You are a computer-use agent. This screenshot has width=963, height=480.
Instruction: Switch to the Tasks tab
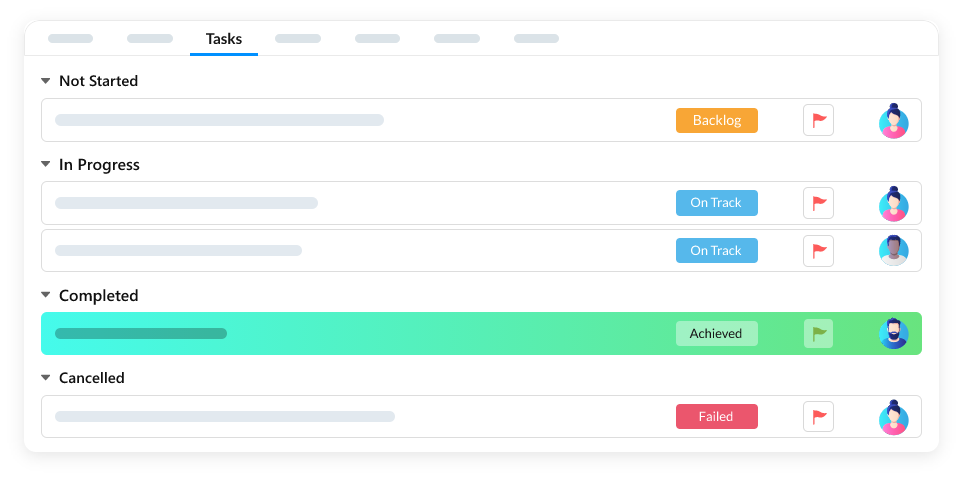(x=223, y=39)
